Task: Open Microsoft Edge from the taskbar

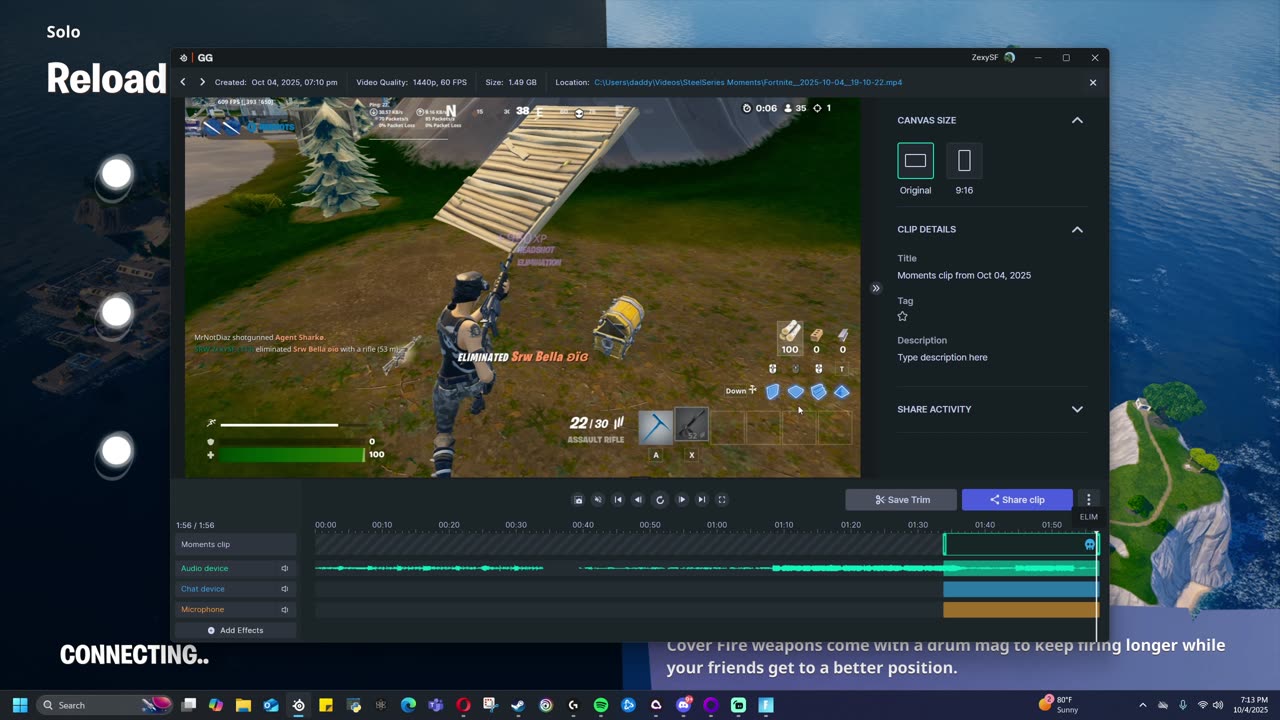Action: (x=408, y=705)
